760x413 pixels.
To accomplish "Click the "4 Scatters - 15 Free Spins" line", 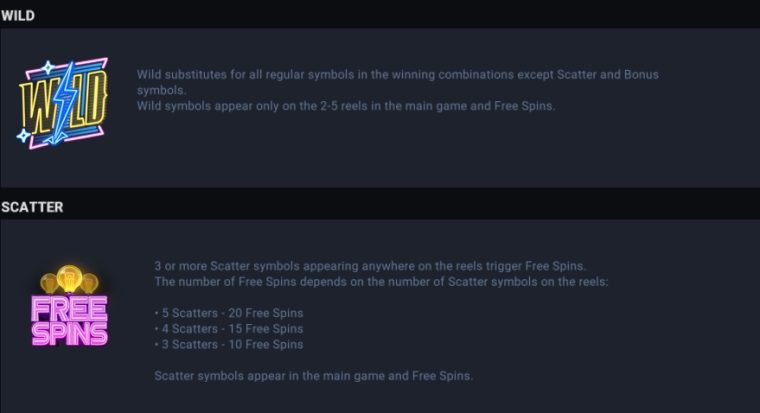I will pyautogui.click(x=229, y=329).
